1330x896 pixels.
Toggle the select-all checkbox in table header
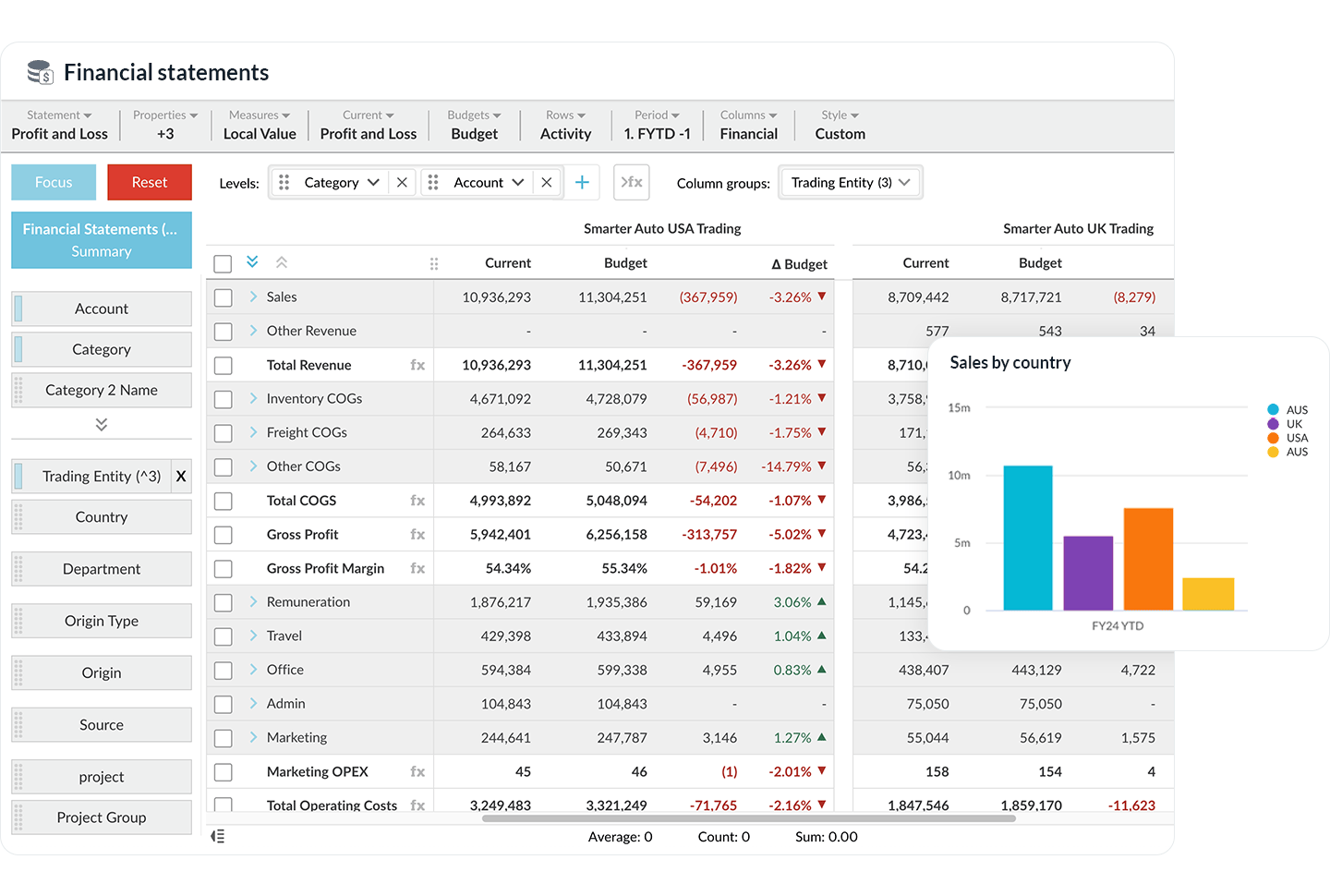click(222, 262)
